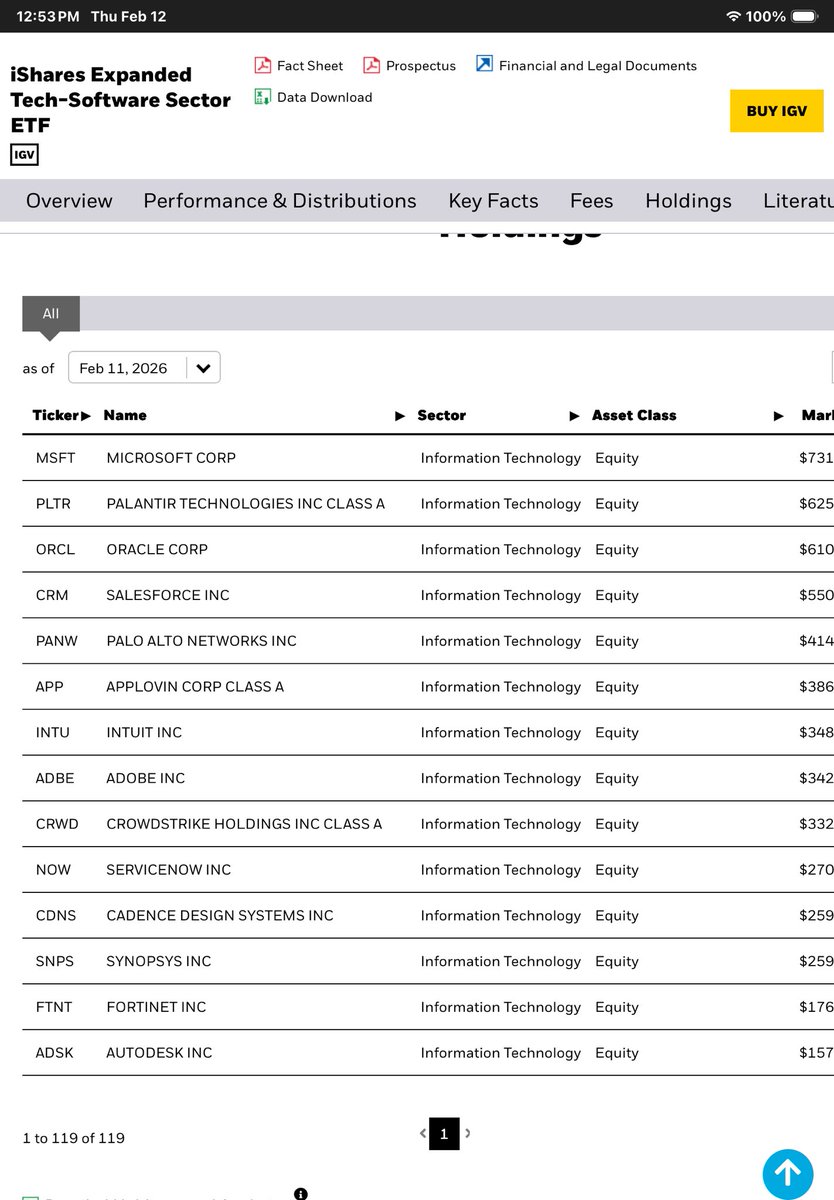Image resolution: width=834 pixels, height=1200 pixels.
Task: Go to the next holdings page arrow
Action: (x=468, y=1133)
